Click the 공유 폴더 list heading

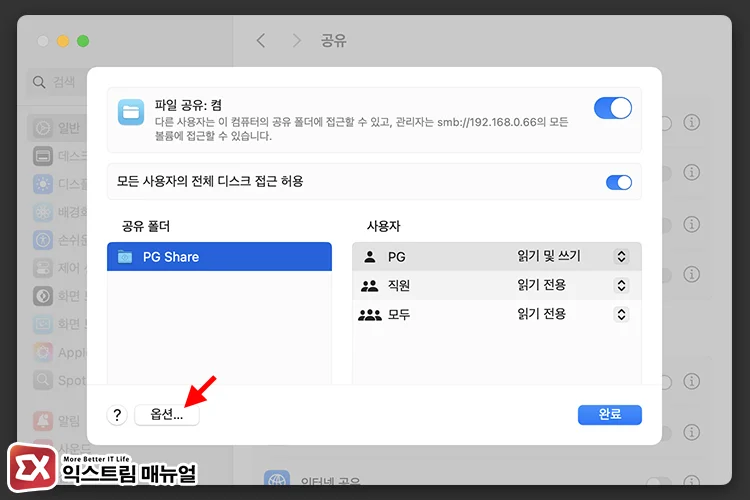coord(146,226)
